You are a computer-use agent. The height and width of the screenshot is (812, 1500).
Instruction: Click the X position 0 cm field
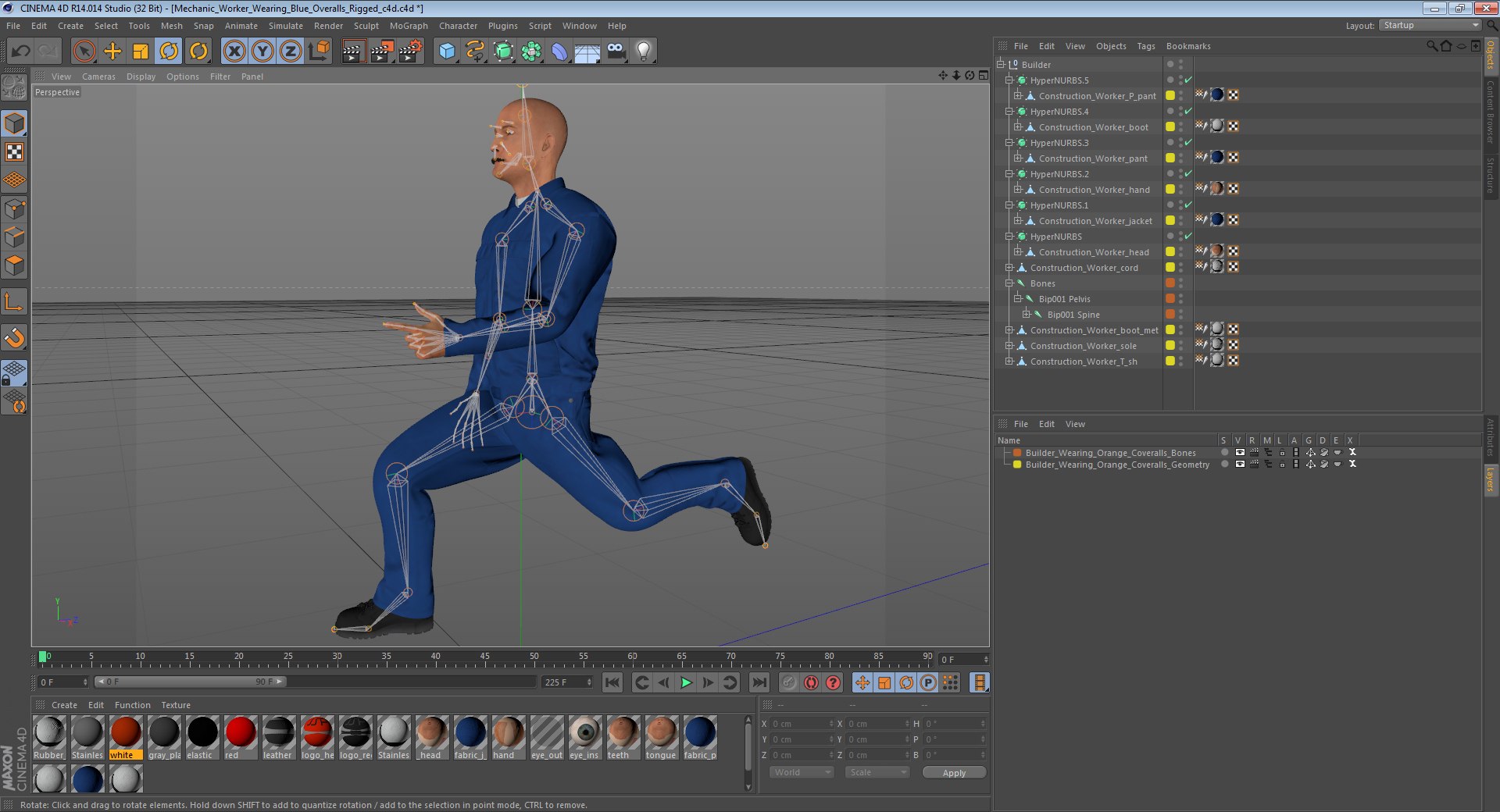coord(802,724)
